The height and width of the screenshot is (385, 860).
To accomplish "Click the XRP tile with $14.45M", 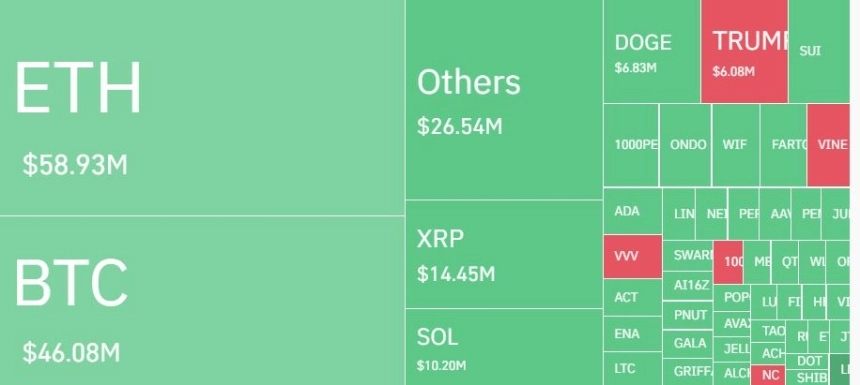I will click(x=504, y=254).
